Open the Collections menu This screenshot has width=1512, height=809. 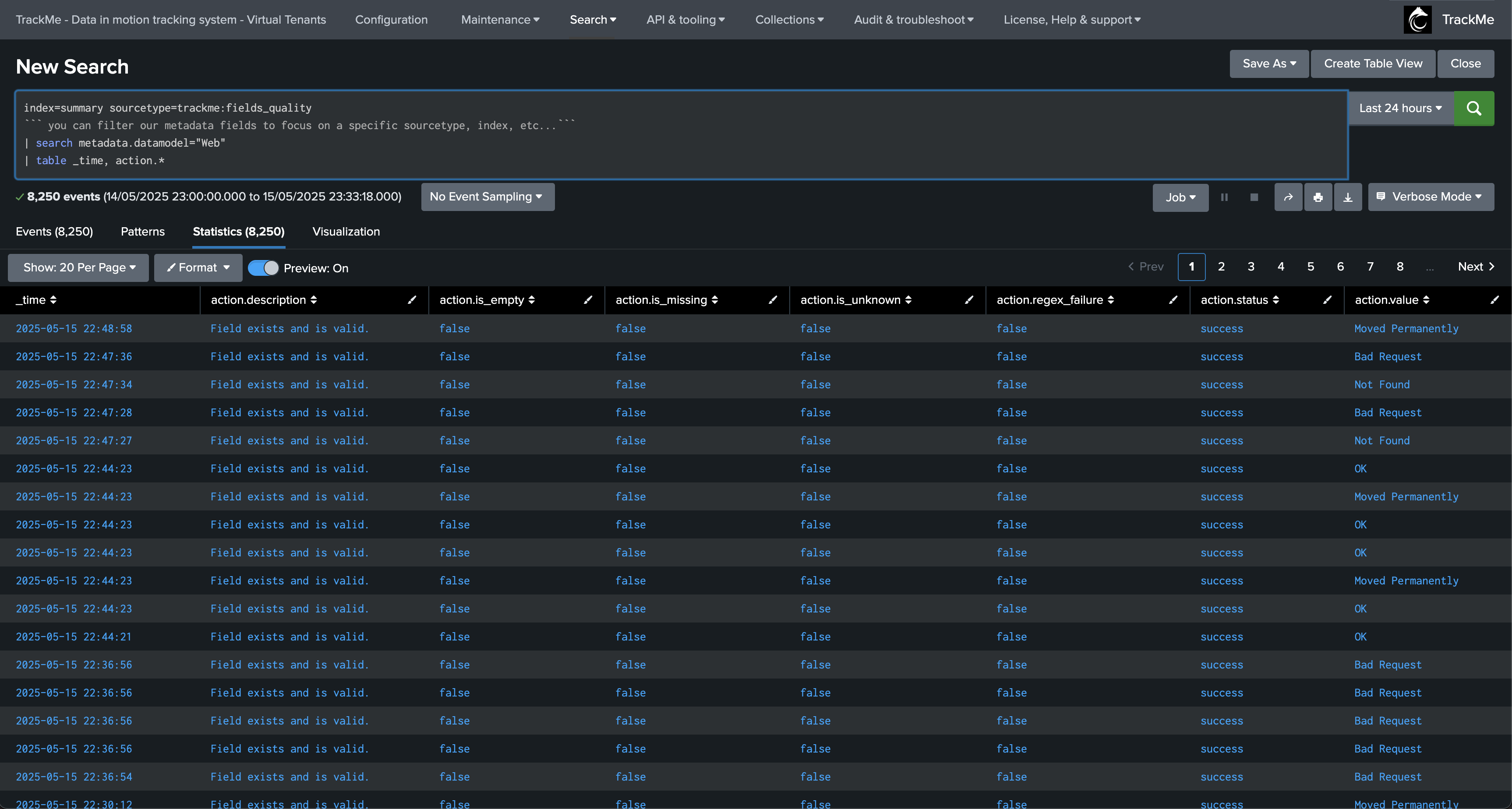789,19
